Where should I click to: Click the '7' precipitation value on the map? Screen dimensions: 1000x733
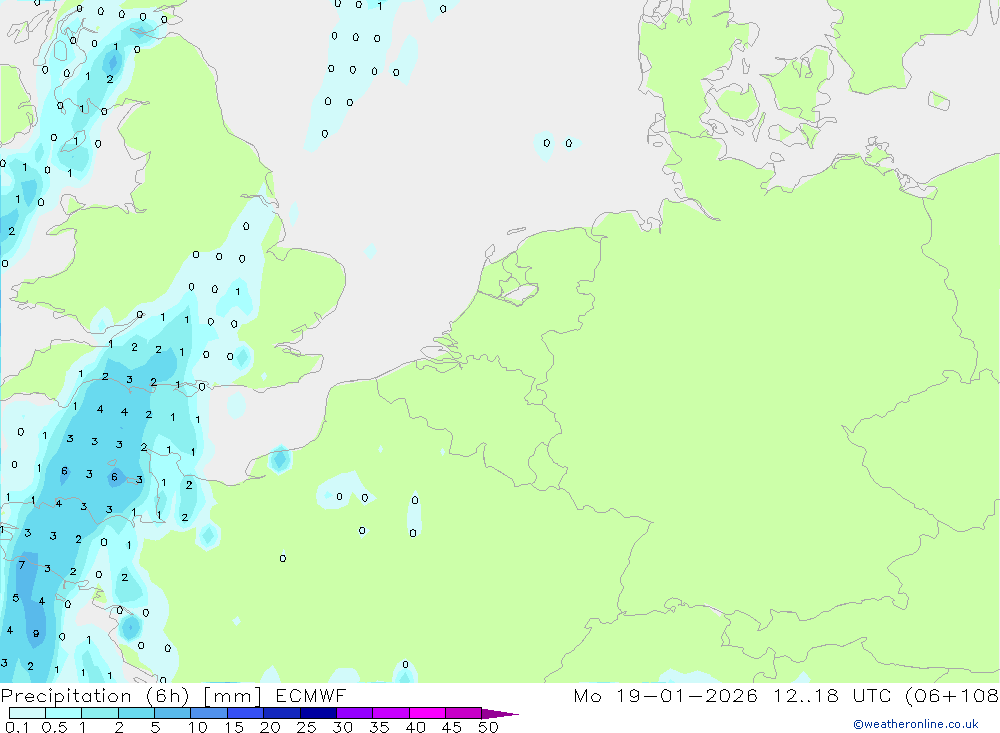click(22, 565)
